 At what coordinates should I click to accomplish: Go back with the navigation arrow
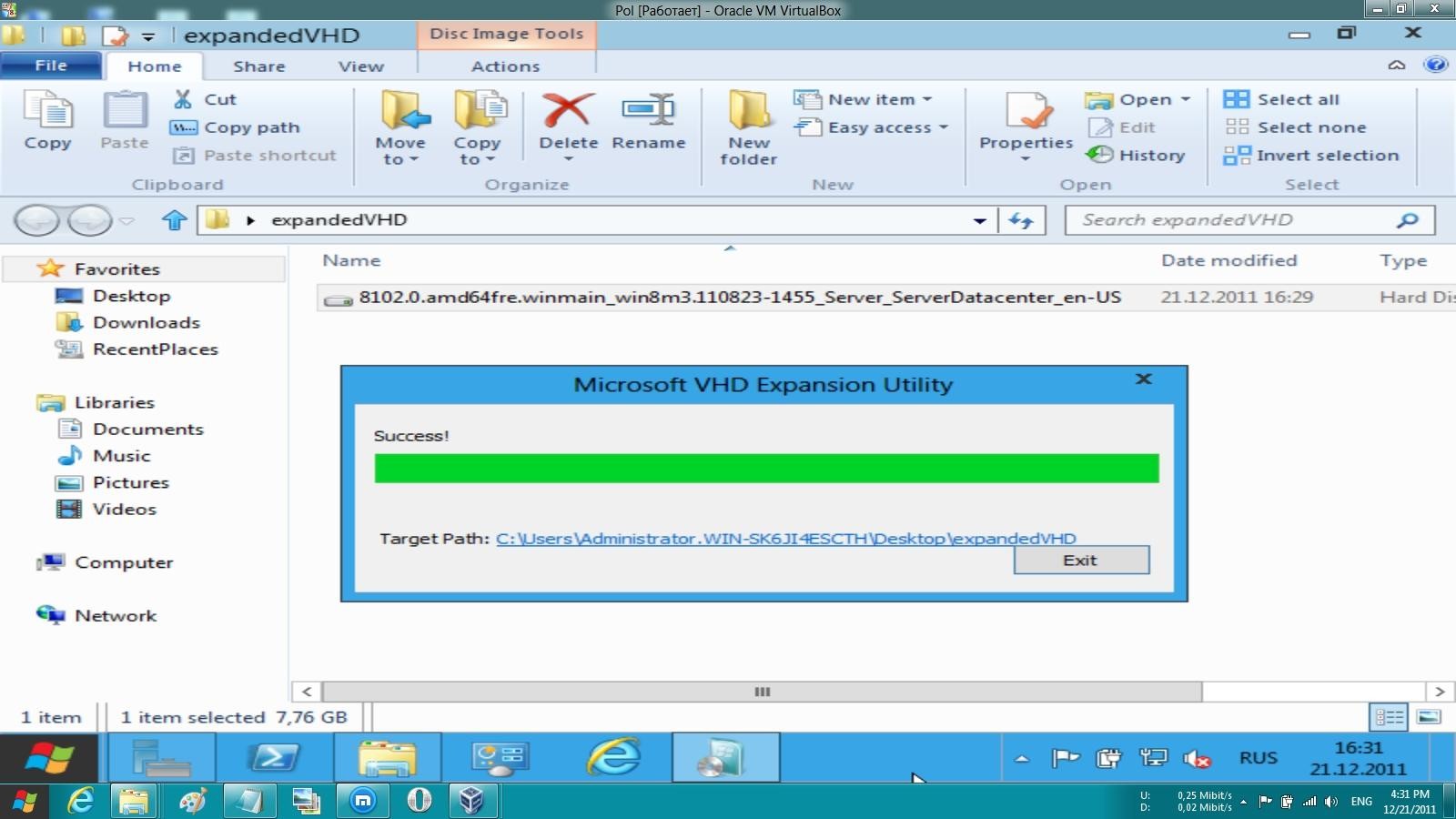point(36,220)
